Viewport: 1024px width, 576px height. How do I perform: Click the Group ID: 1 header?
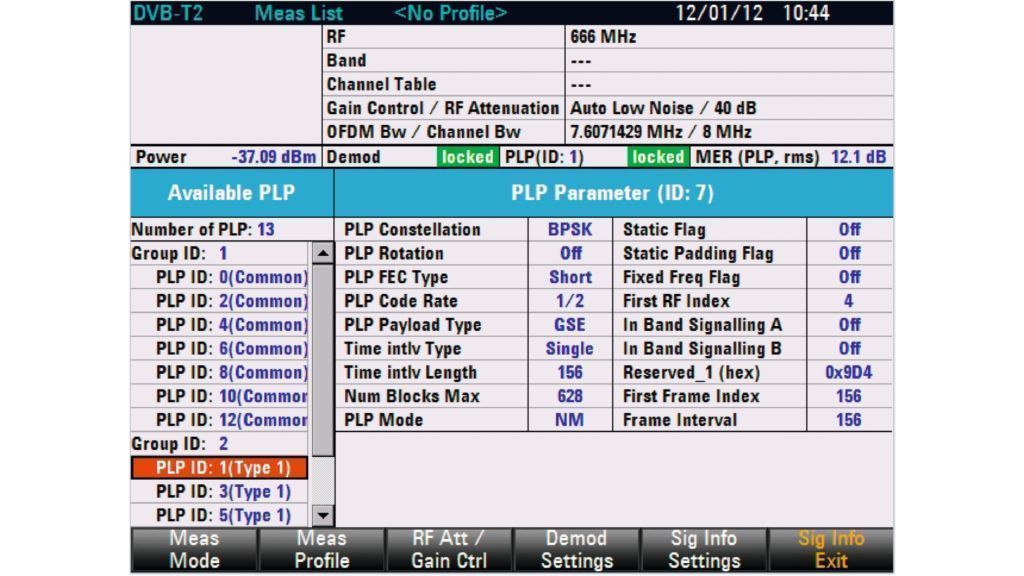[180, 254]
